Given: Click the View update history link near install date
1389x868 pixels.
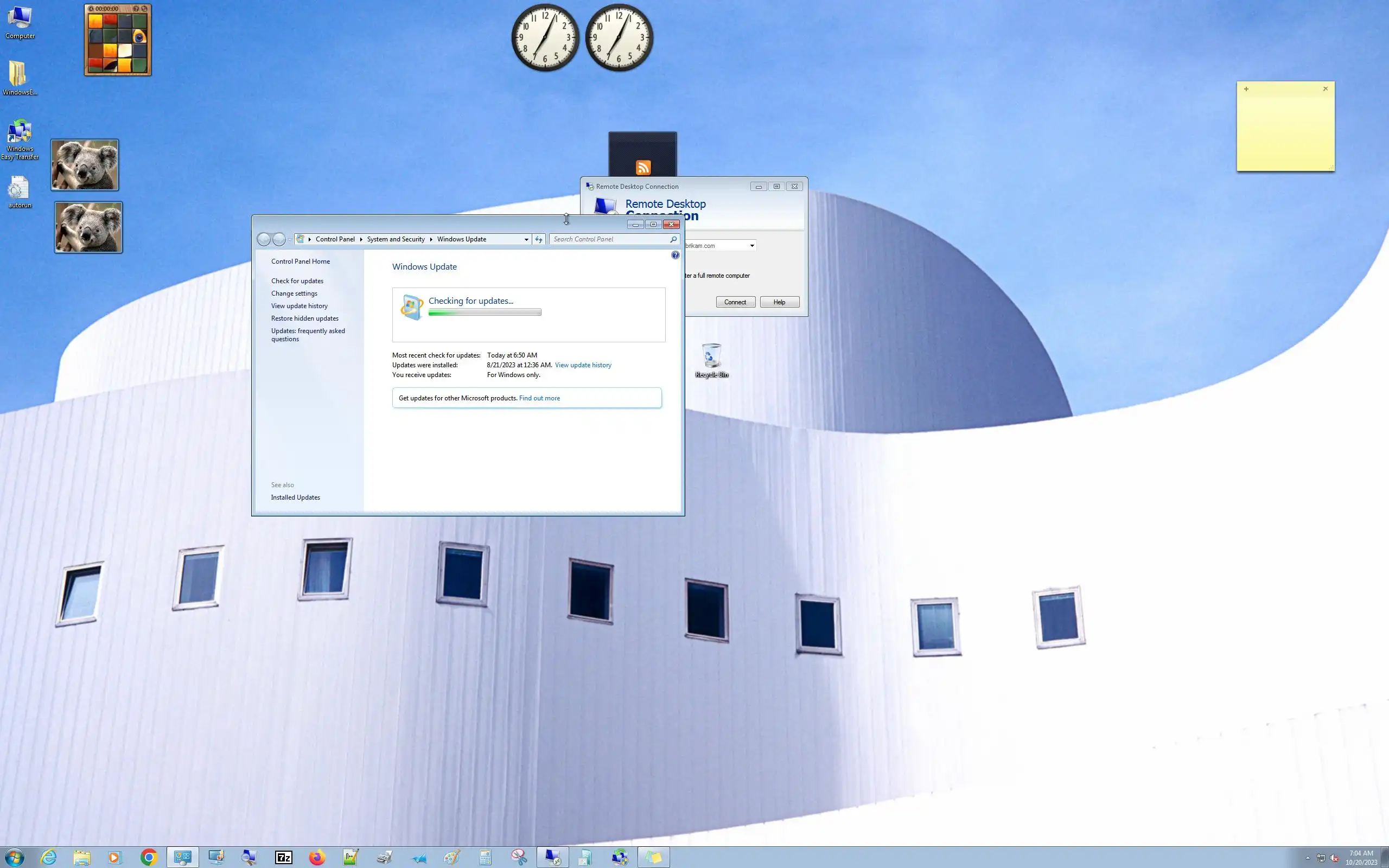Looking at the screenshot, I should pos(583,365).
